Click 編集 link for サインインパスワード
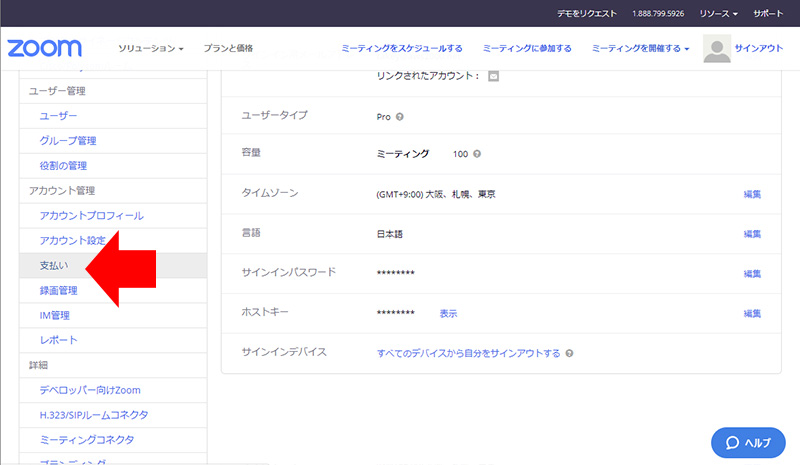 752,273
